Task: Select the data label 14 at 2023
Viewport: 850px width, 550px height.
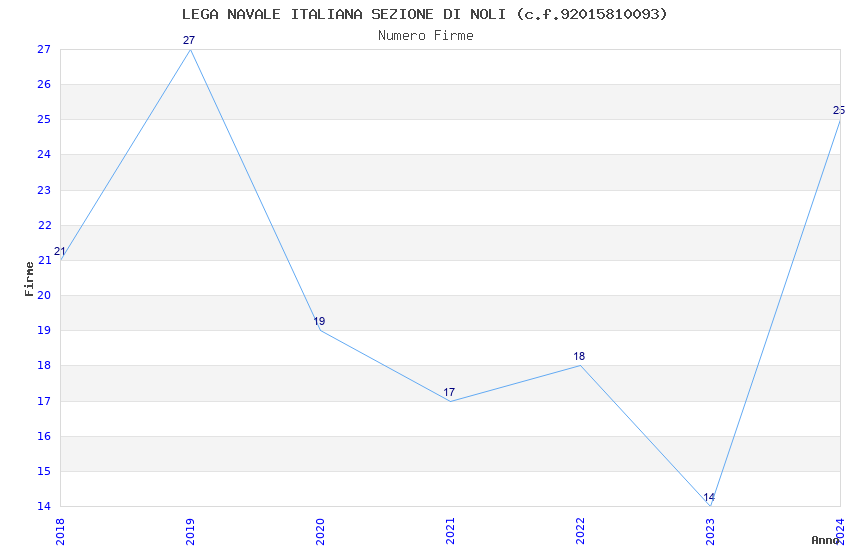Action: click(x=709, y=497)
